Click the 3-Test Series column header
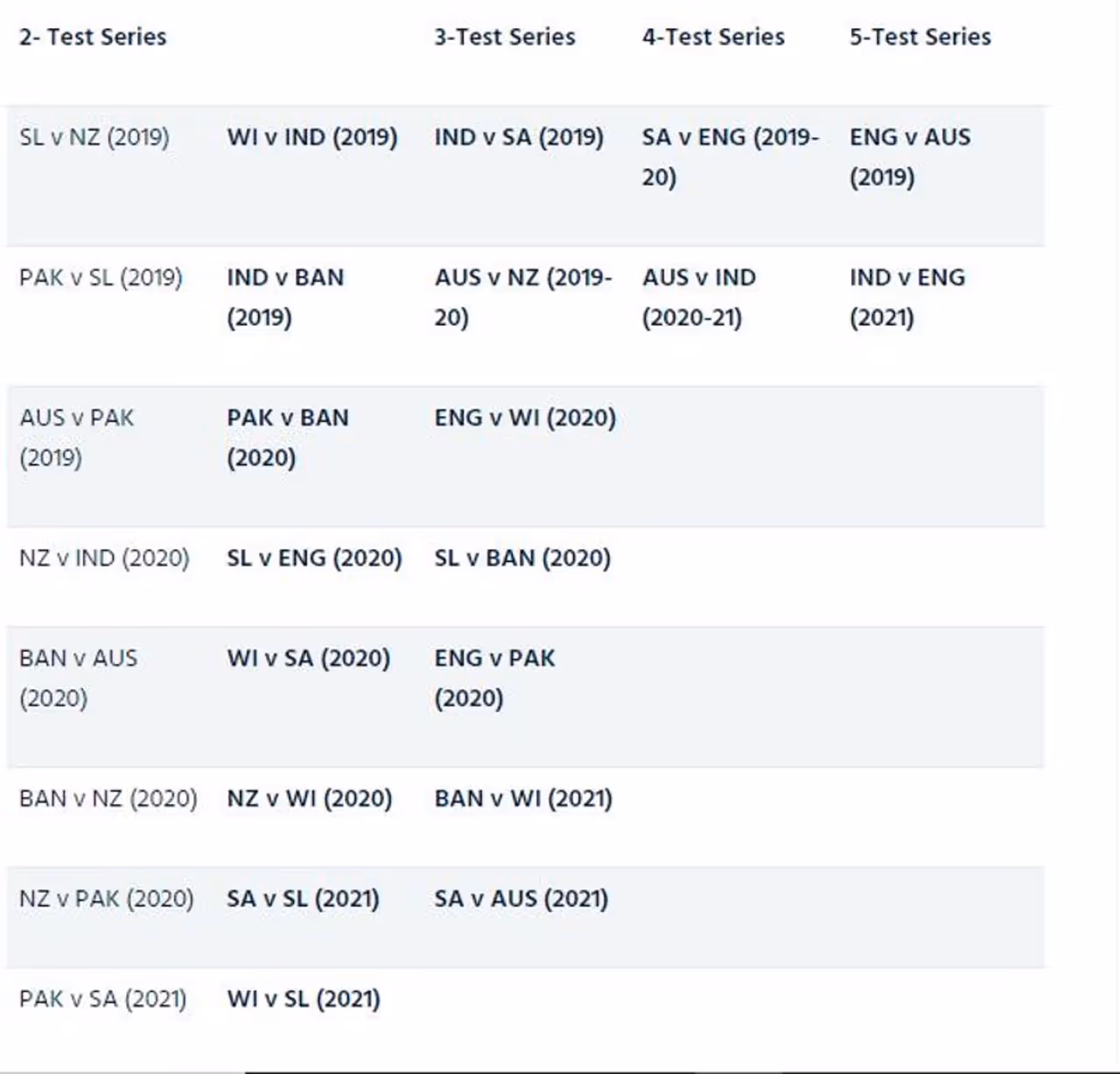1120x1074 pixels. 505,37
